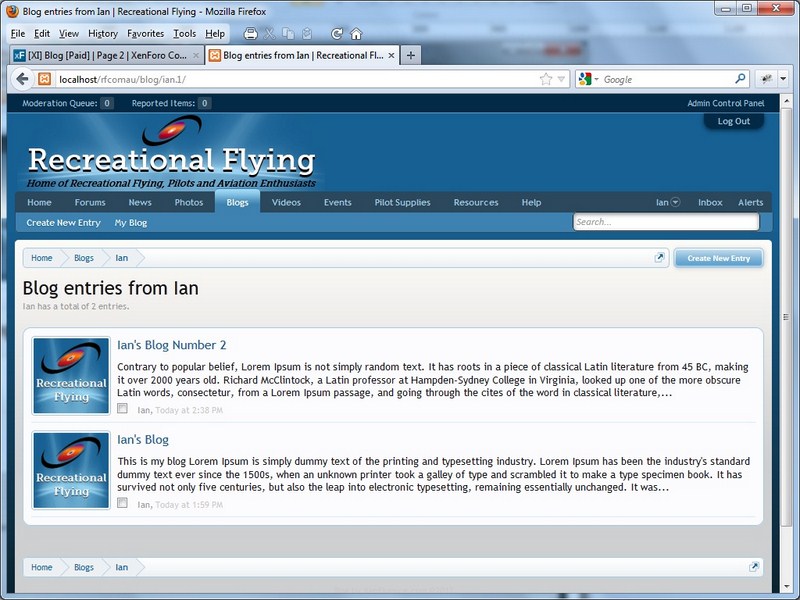Image resolution: width=800 pixels, height=600 pixels.
Task: Click the Blogs crumb in bottom breadcrumb
Action: pos(84,567)
